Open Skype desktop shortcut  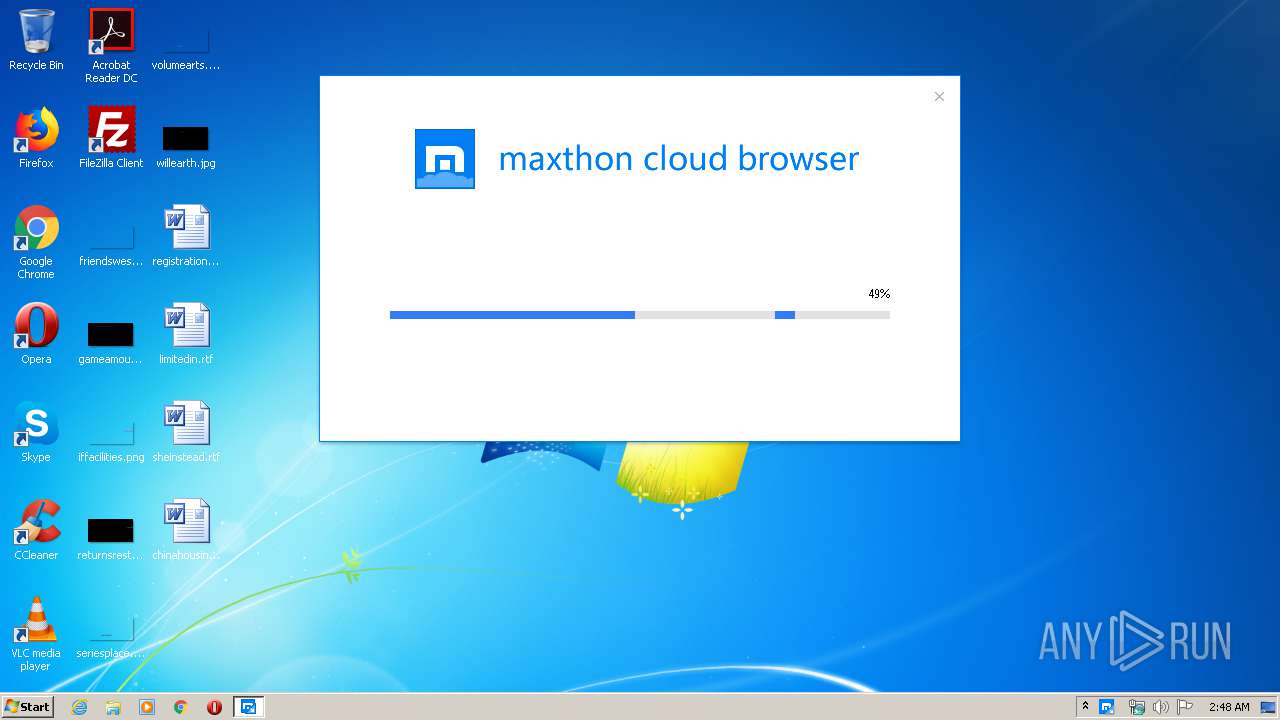point(36,432)
